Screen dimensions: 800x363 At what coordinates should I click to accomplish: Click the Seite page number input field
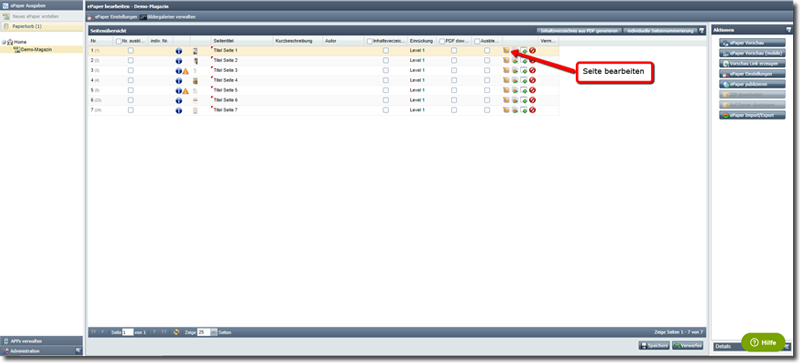(x=128, y=332)
